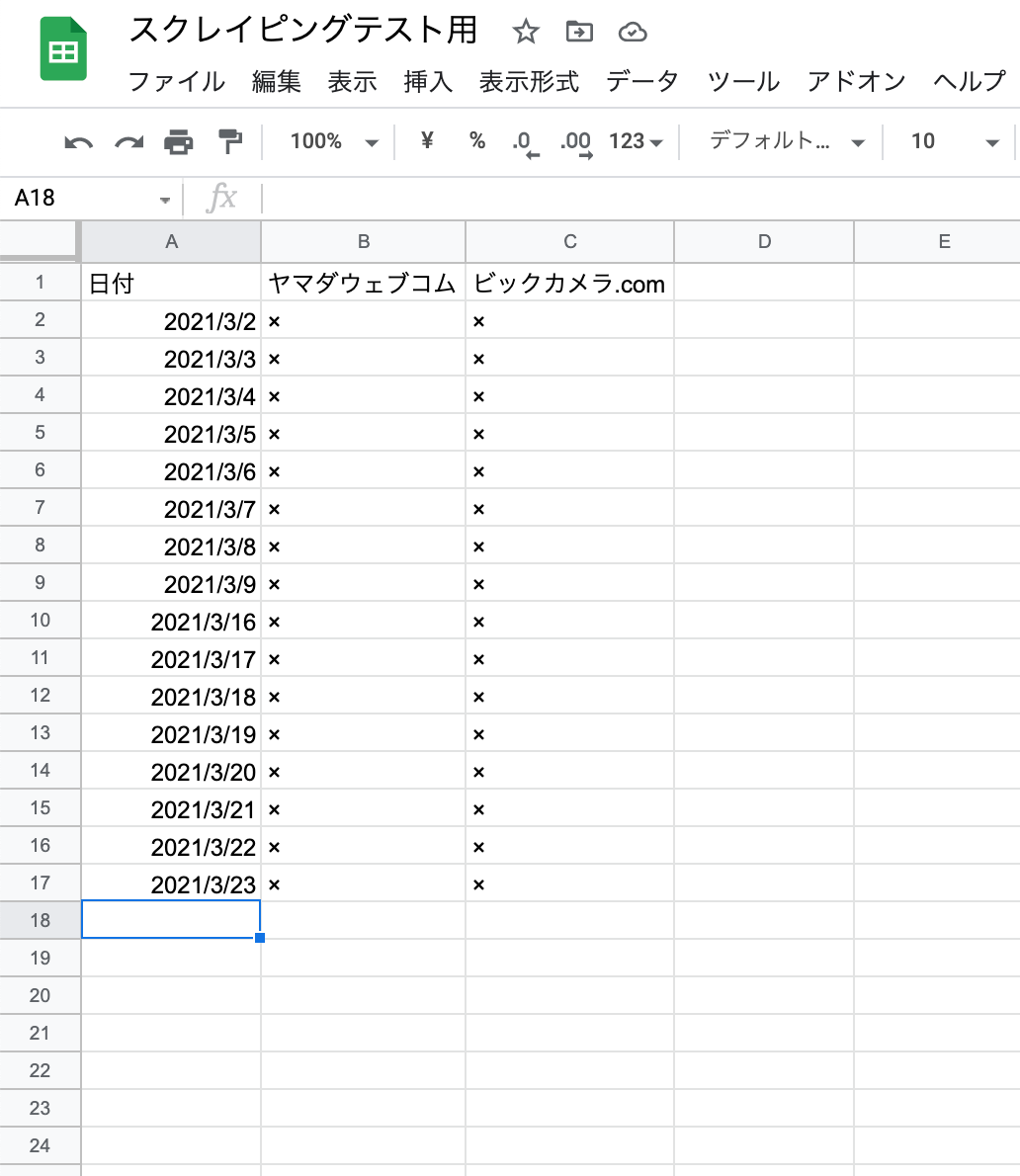Open the 表示形式 menu

(529, 81)
